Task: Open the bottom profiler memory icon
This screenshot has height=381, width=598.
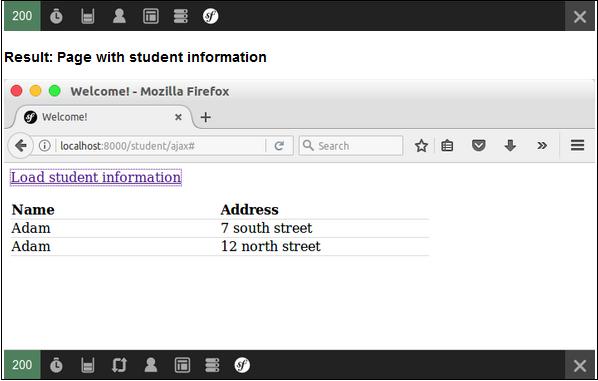Action: 88,365
